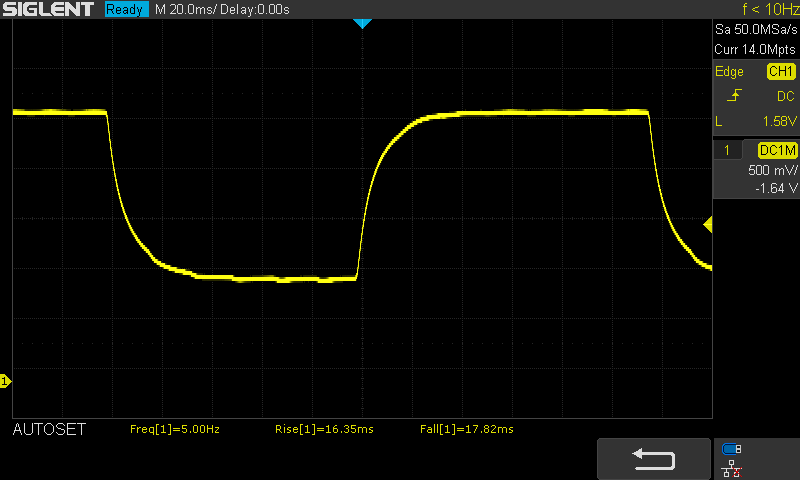The image size is (800, 480).
Task: Click the yellow trigger level arrow marker
Action: (708, 226)
